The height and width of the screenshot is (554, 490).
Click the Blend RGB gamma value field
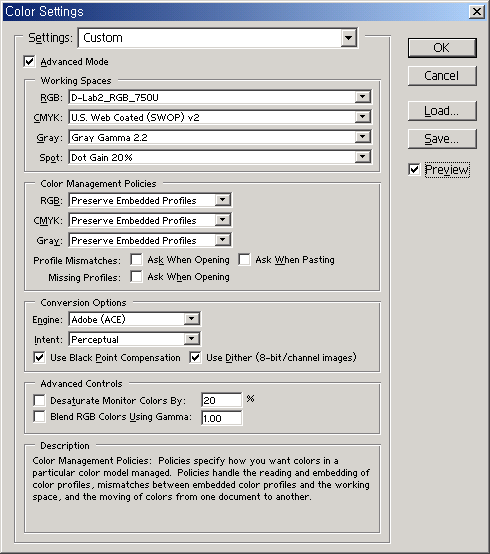click(x=222, y=418)
